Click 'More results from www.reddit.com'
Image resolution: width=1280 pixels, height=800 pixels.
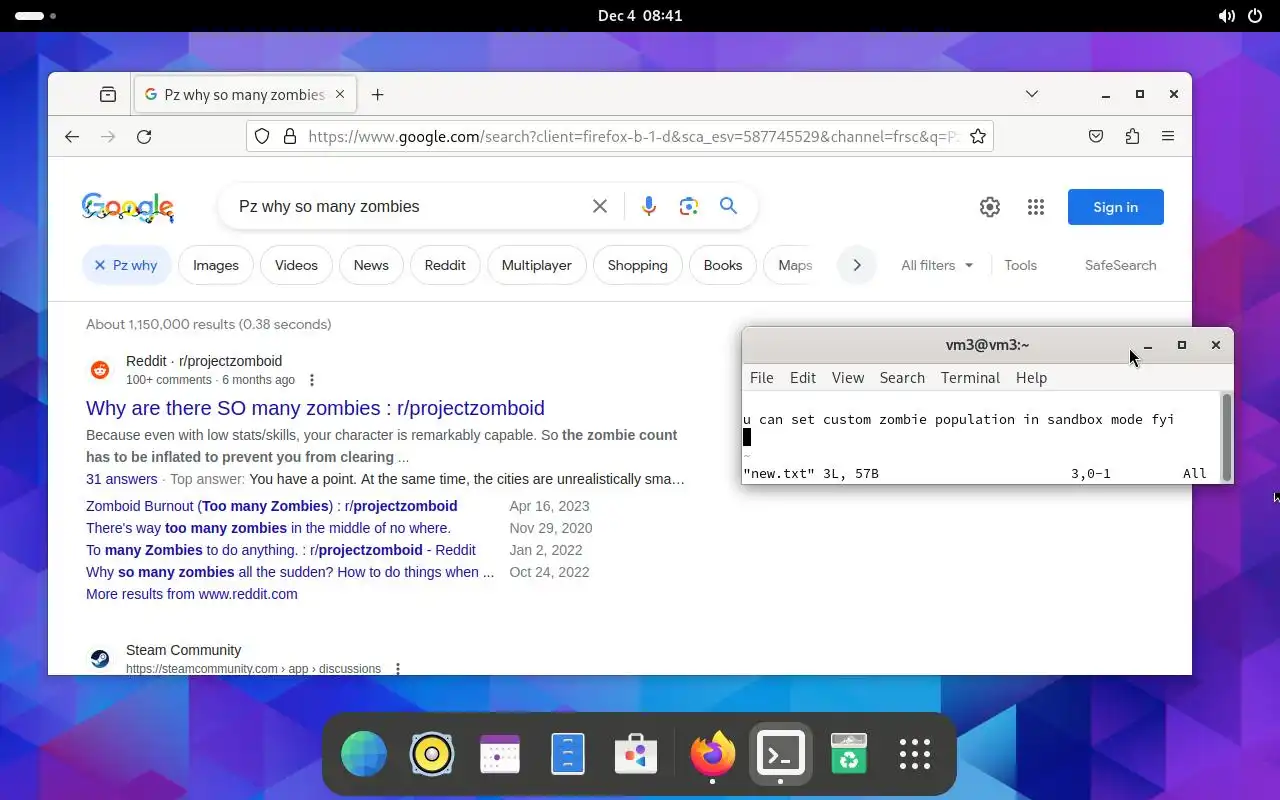192,594
